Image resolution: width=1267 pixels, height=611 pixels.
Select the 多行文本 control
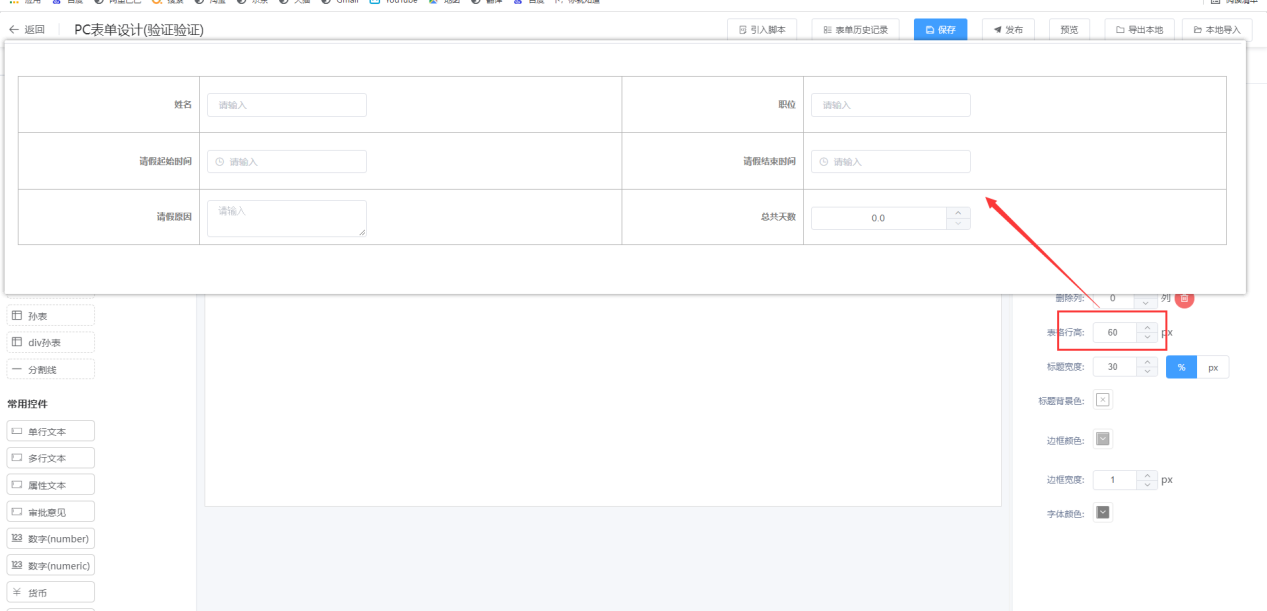(51, 458)
